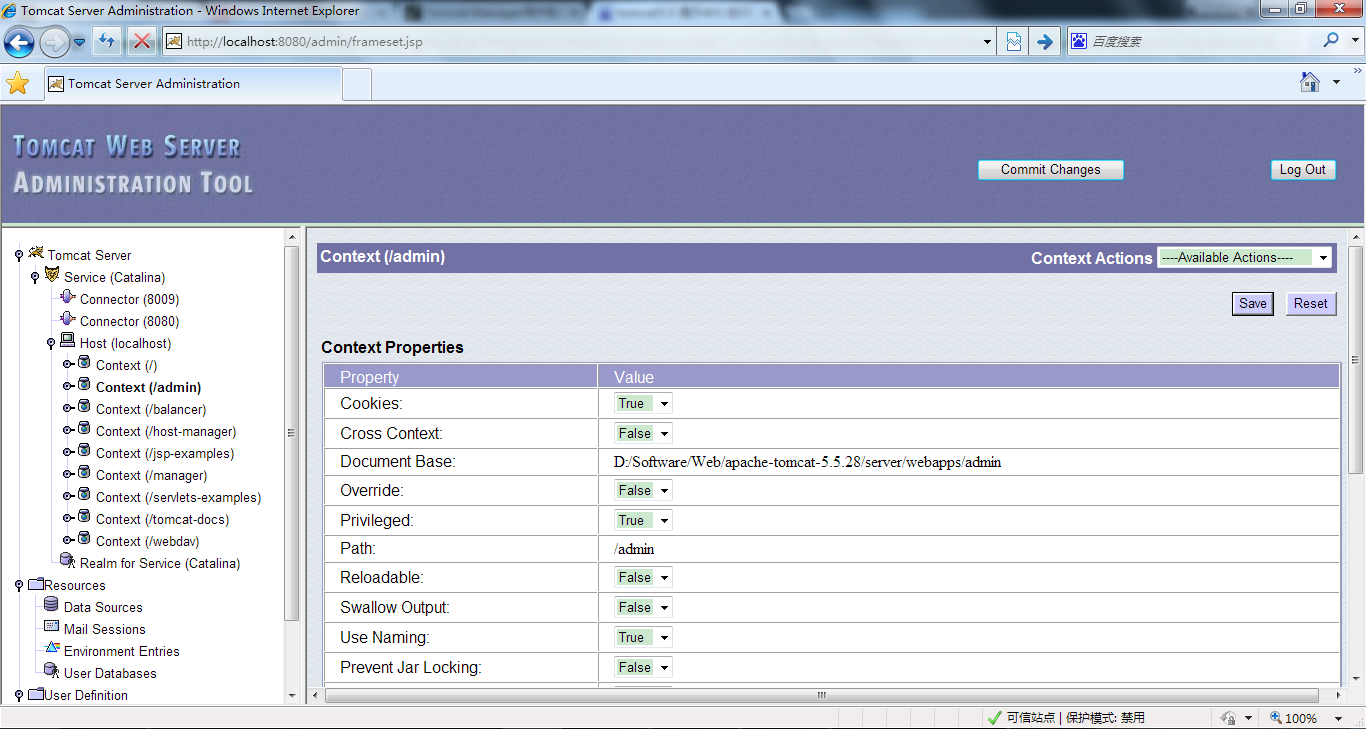Click the Context (/jsp-examples) node icon
This screenshot has width=1366, height=729.
tap(84, 451)
